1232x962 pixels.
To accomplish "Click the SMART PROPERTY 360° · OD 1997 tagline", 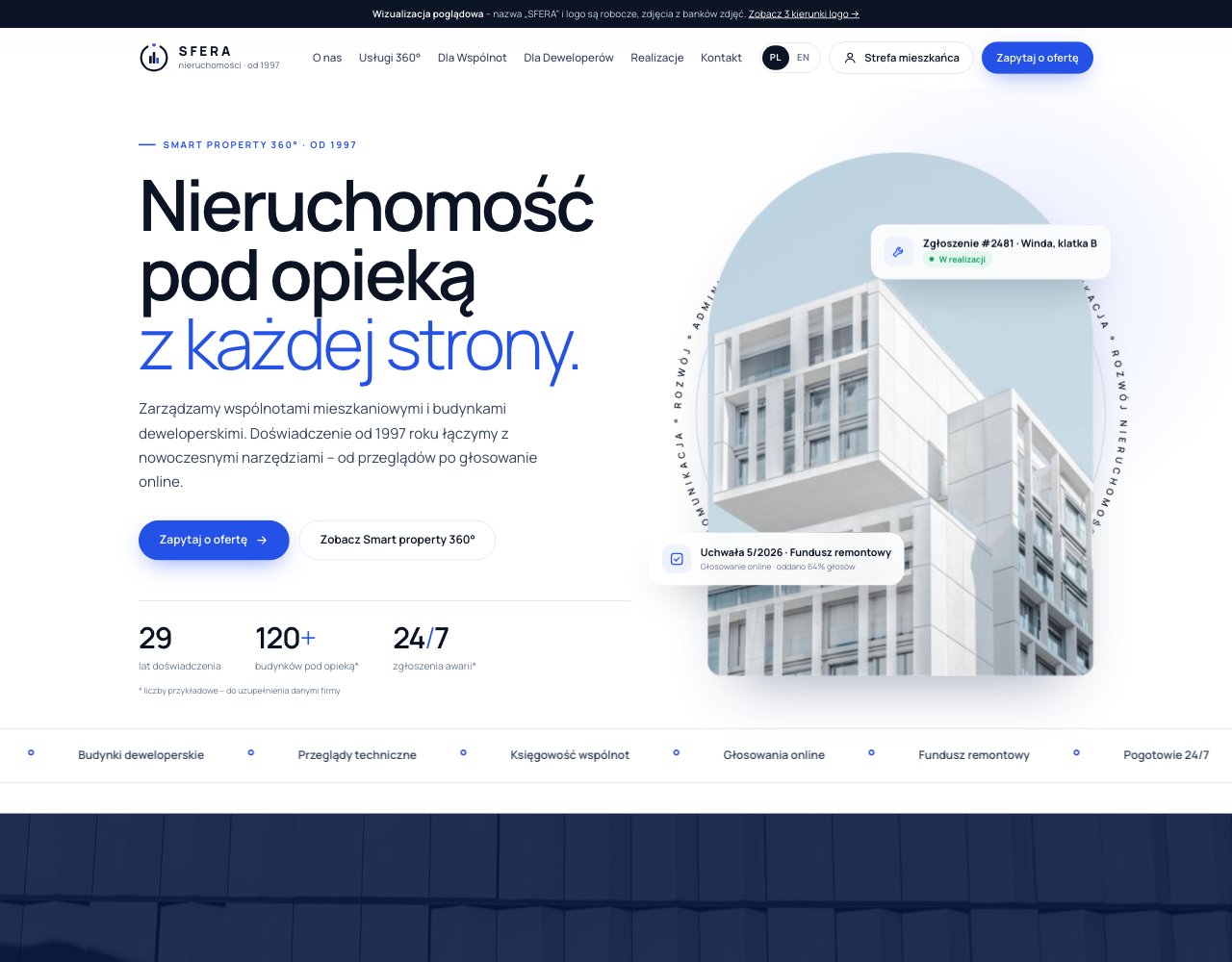I will (x=260, y=145).
